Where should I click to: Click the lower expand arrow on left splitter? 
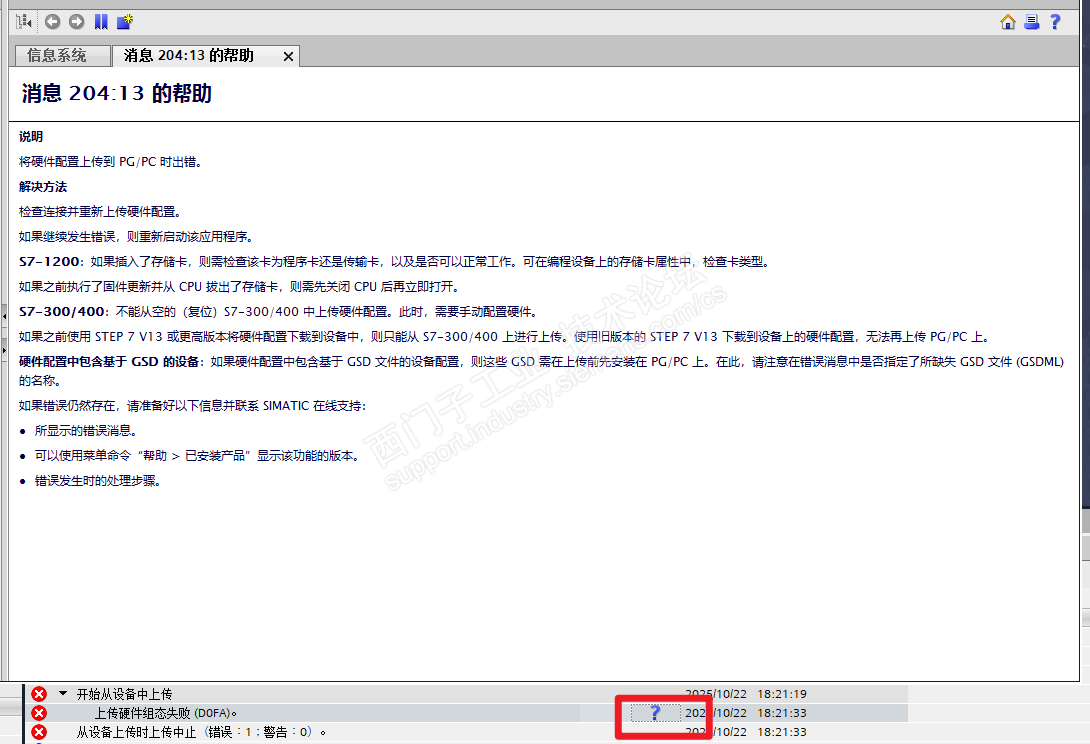(4, 350)
